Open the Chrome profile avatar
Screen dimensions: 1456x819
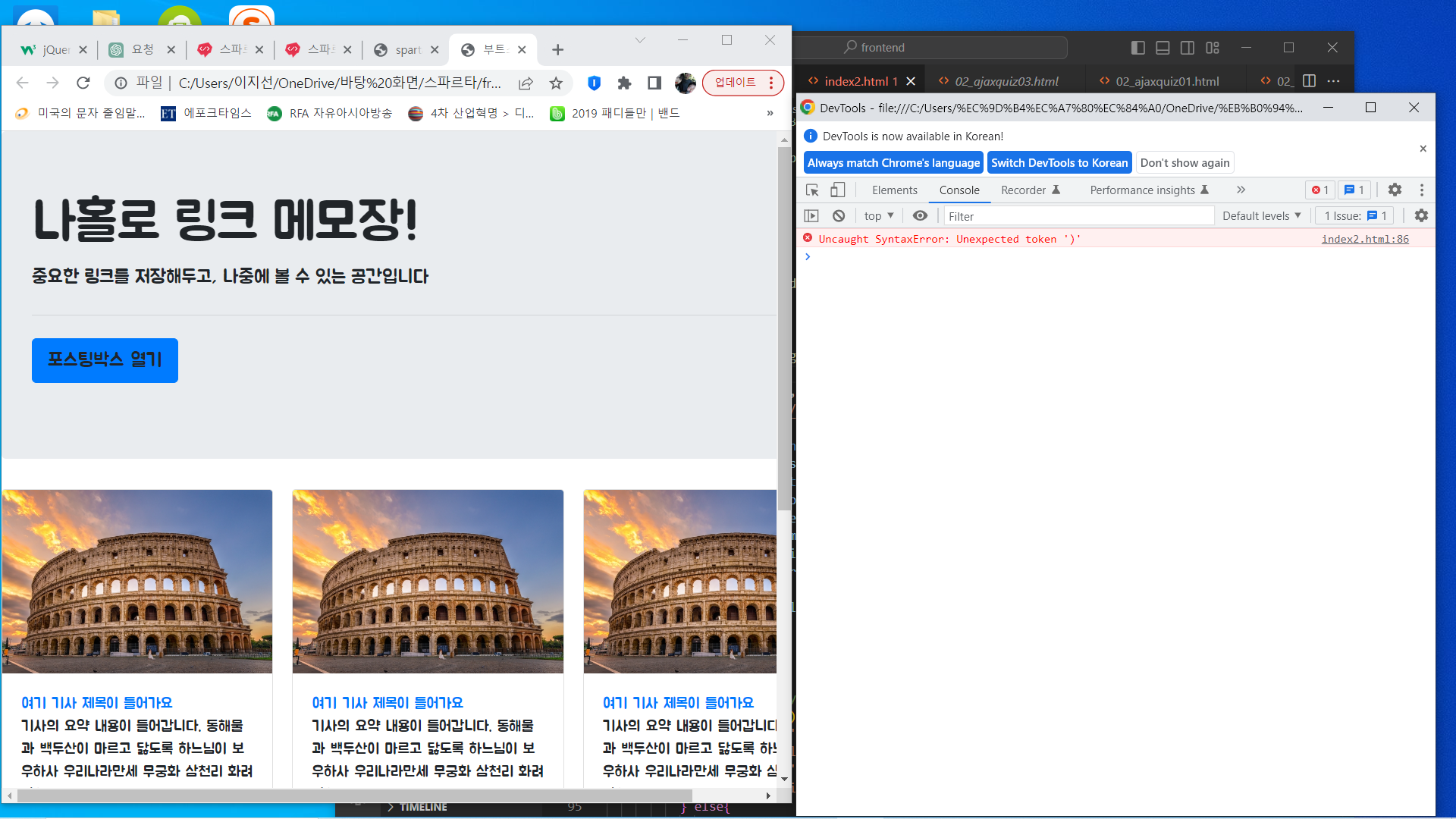[685, 83]
